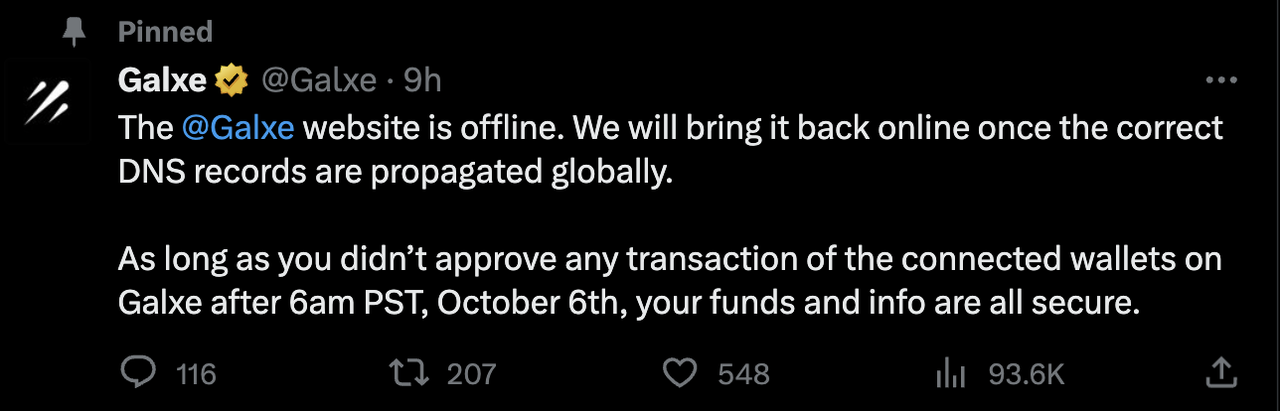Open the tweet via the 9h timestamp
The width and height of the screenshot is (1280, 411).
pyautogui.click(x=423, y=79)
